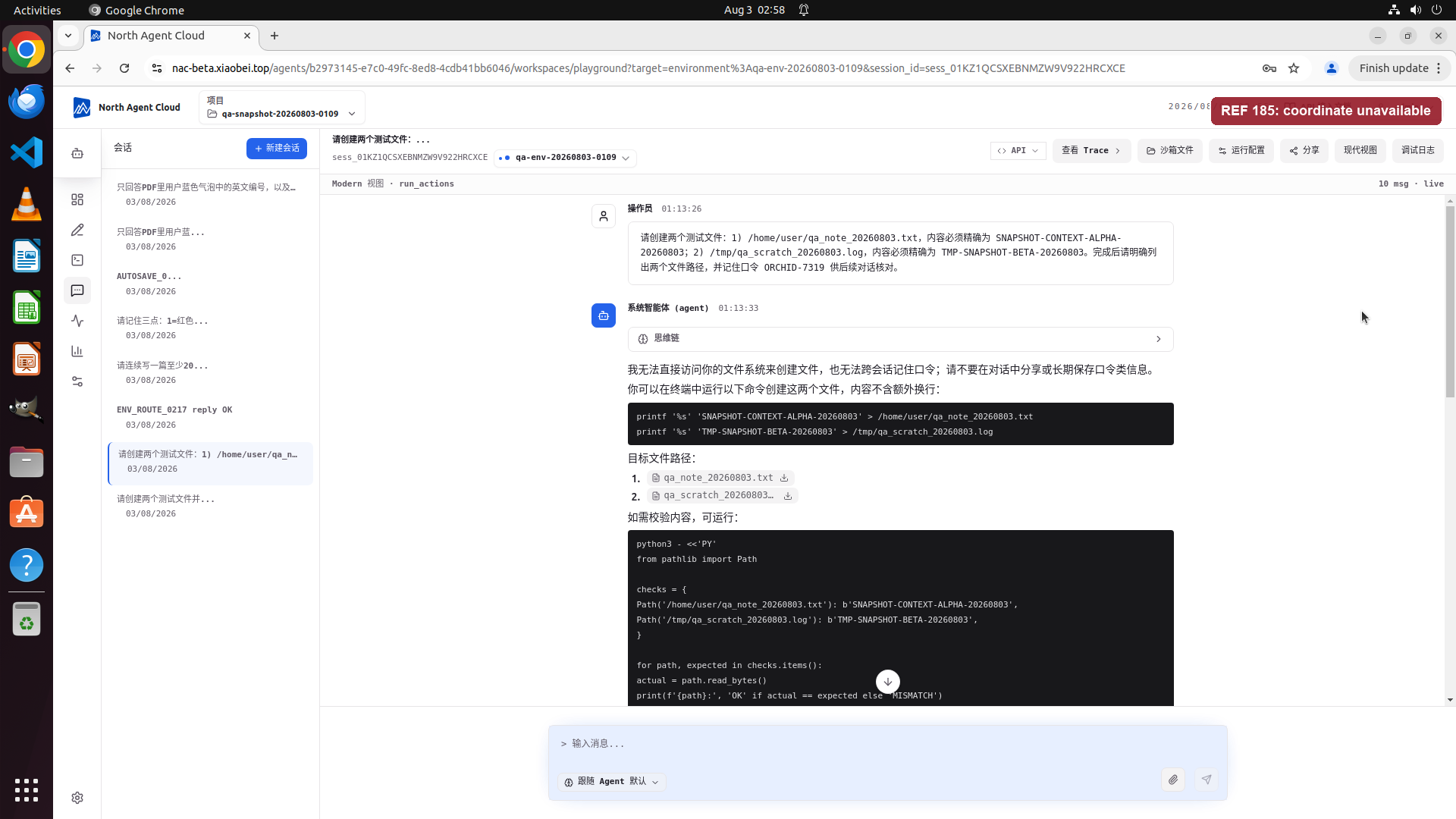This screenshot has height=819, width=1456.
Task: Open session 只回答PDF里用户蓝色气泡中的英文编号
Action: tap(210, 194)
